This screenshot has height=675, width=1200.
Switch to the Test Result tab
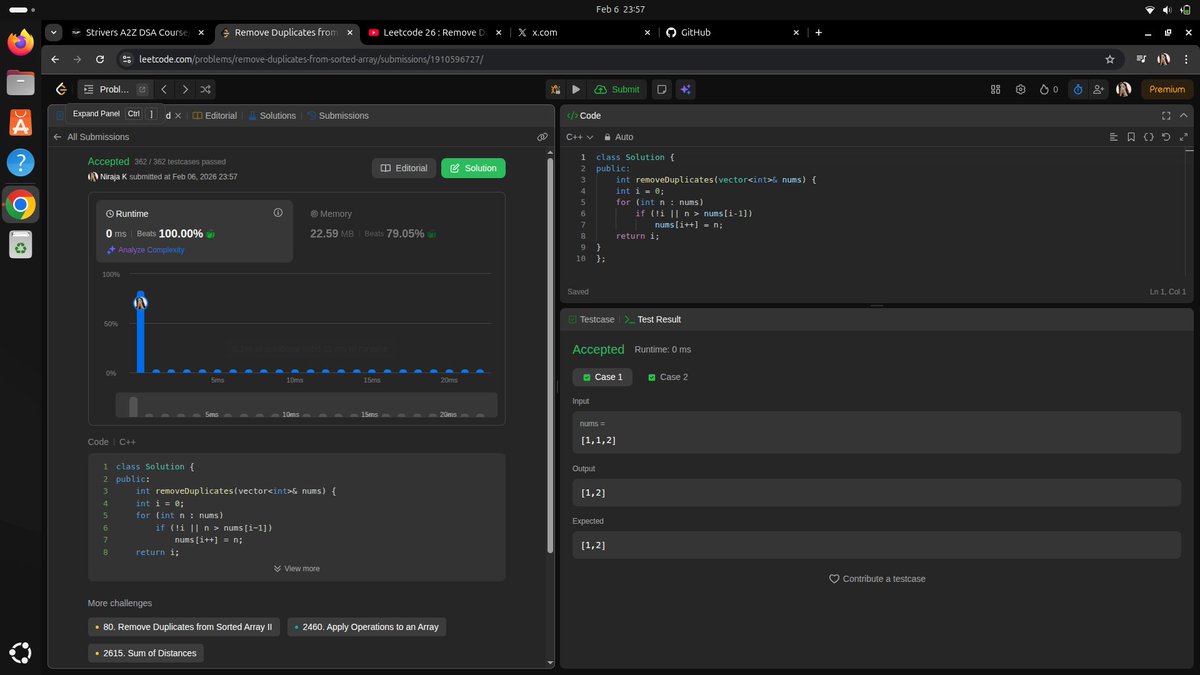tap(653, 319)
